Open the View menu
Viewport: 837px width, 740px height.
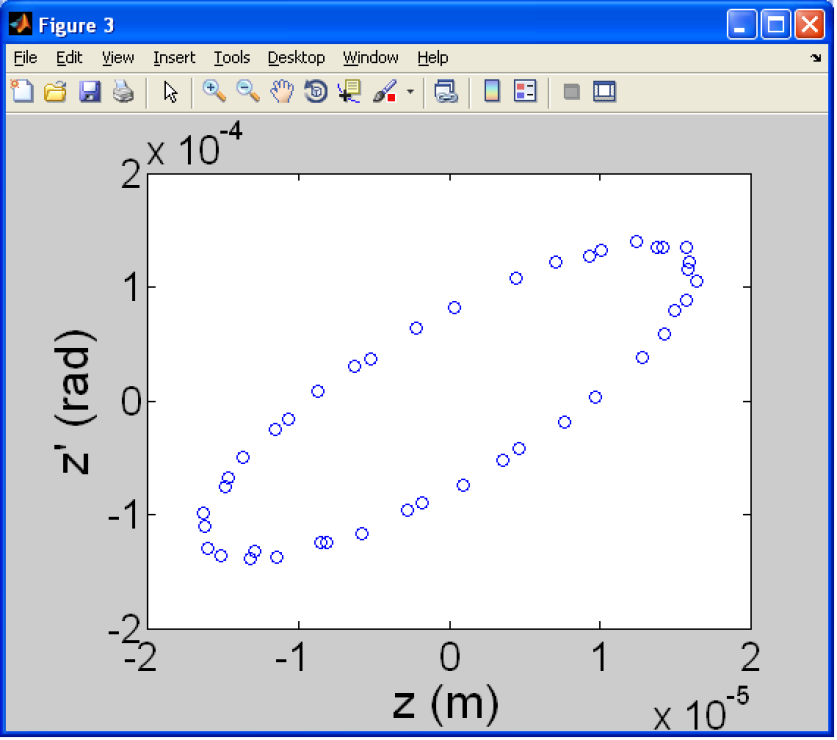pos(118,58)
